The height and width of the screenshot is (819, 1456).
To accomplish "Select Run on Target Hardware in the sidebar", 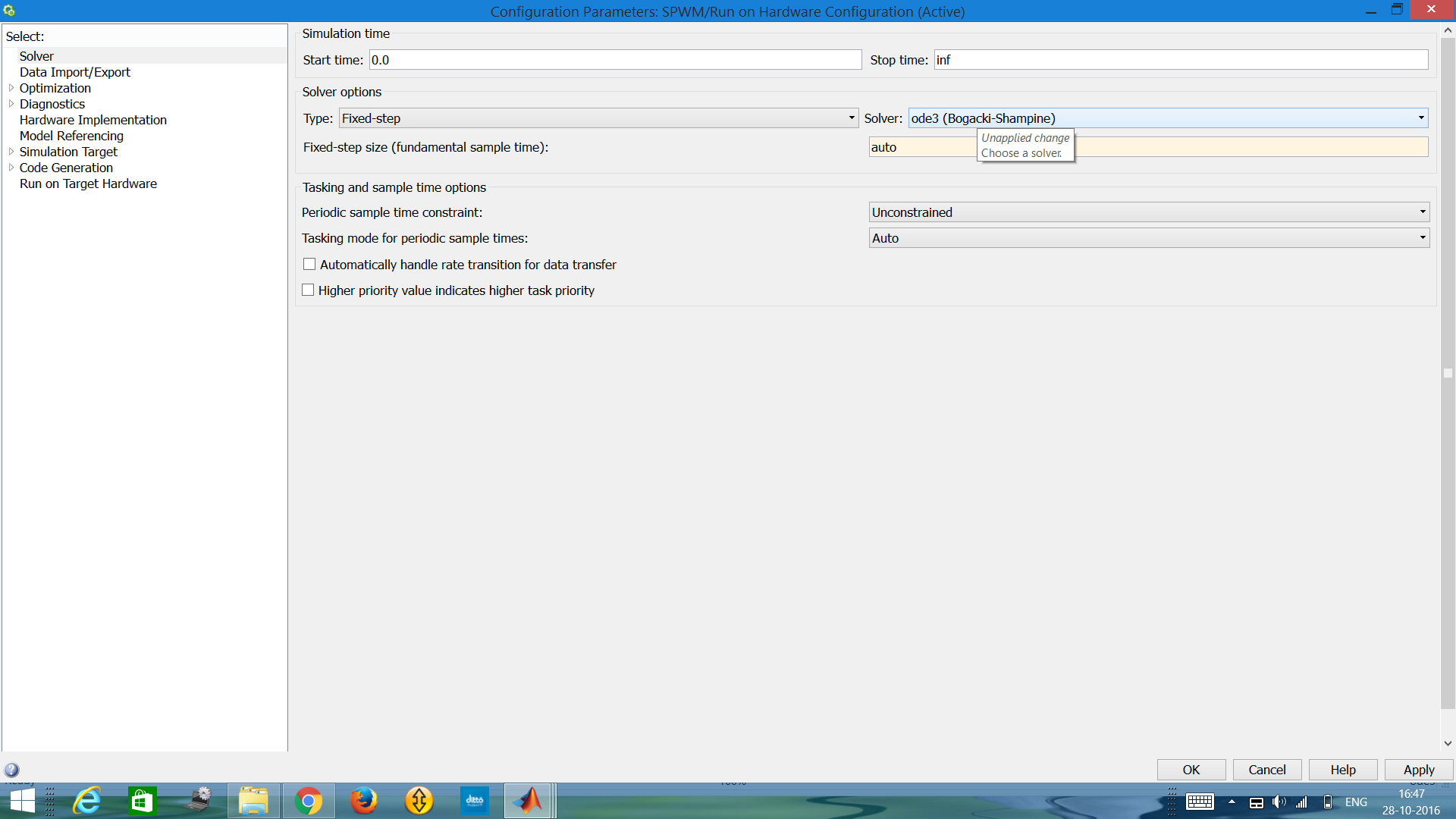I will click(x=88, y=184).
